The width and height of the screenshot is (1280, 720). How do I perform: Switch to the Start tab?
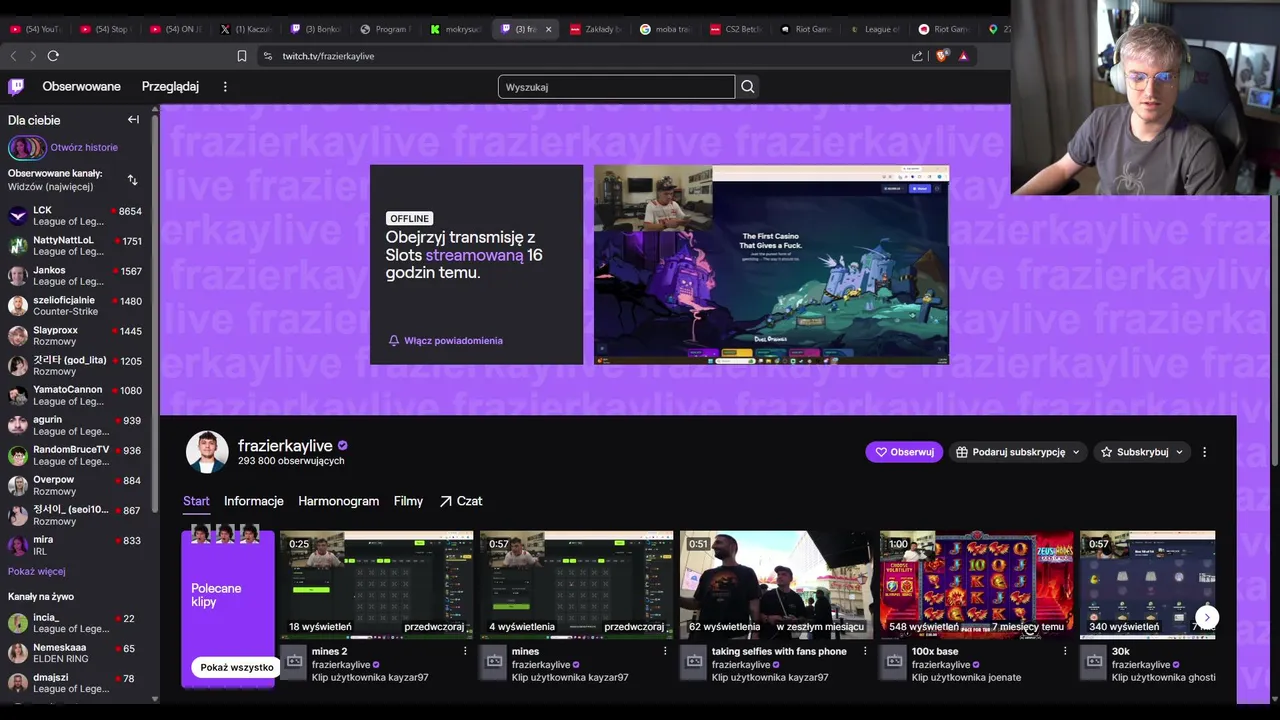point(196,501)
